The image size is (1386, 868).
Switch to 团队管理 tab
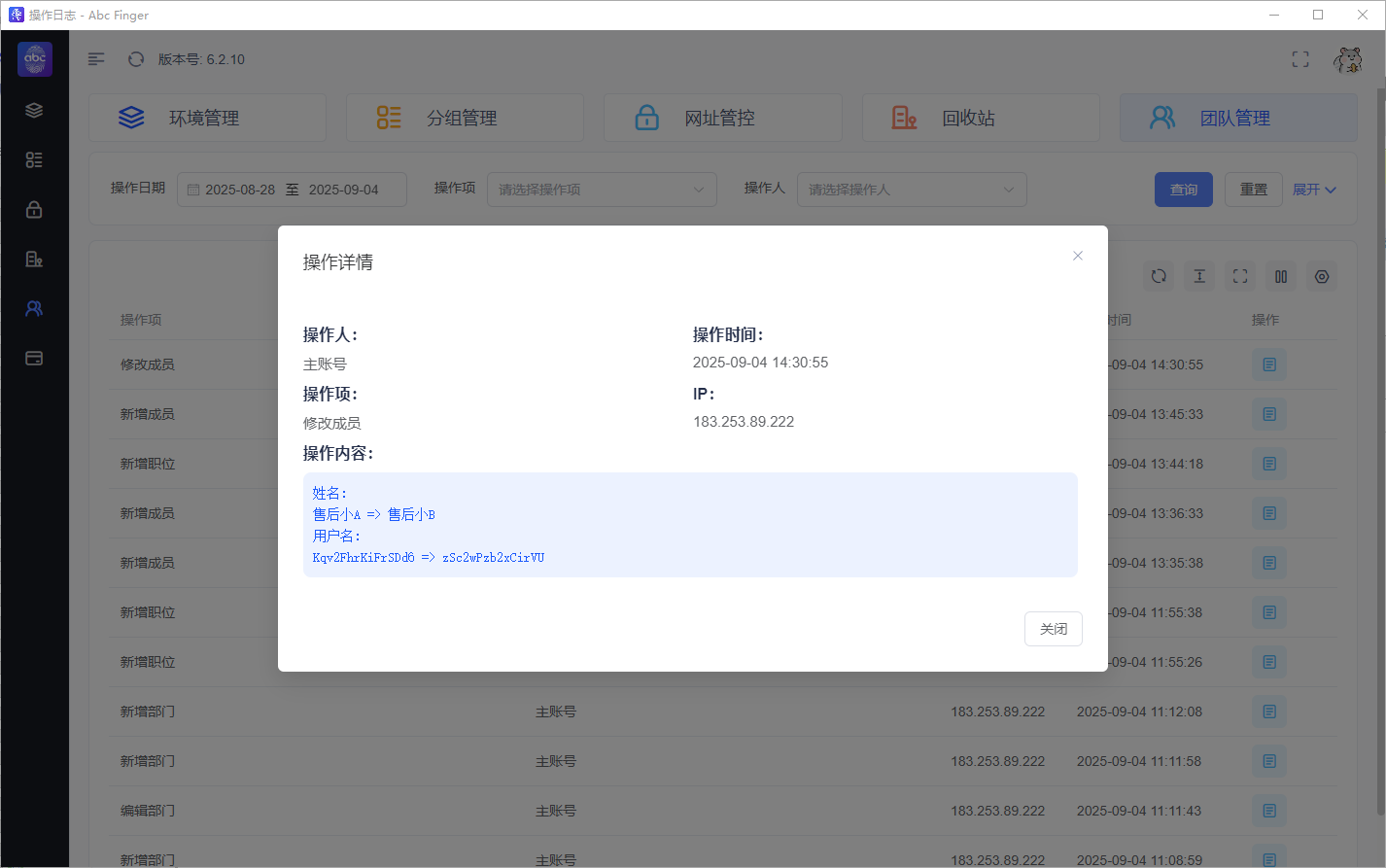tap(1238, 118)
